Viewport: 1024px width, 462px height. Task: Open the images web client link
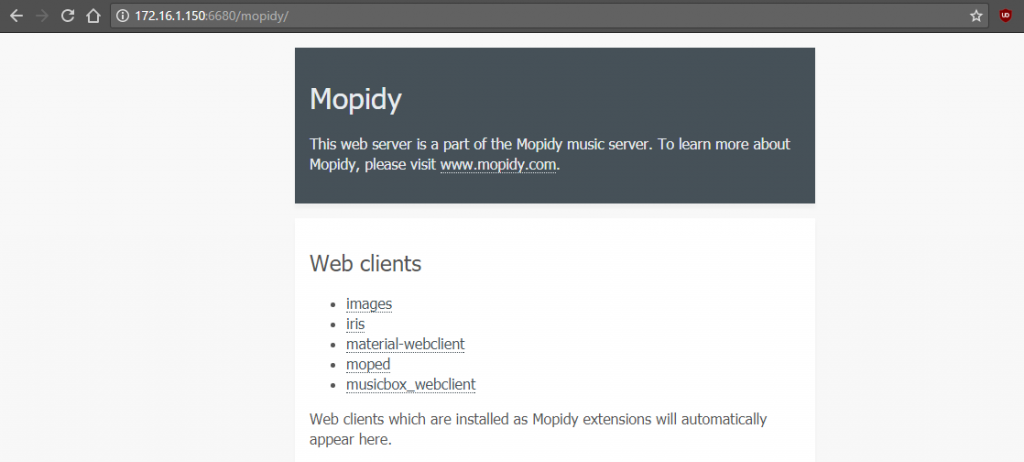[x=369, y=304]
